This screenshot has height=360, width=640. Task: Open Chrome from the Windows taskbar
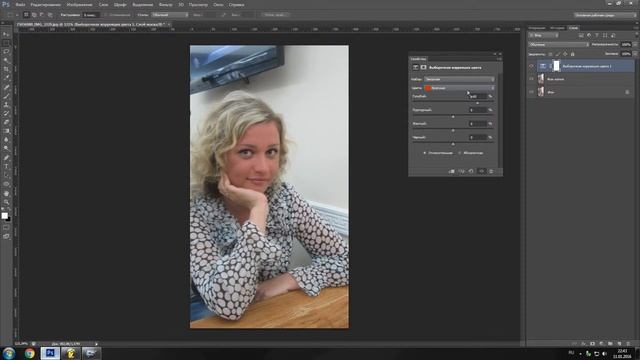click(29, 353)
